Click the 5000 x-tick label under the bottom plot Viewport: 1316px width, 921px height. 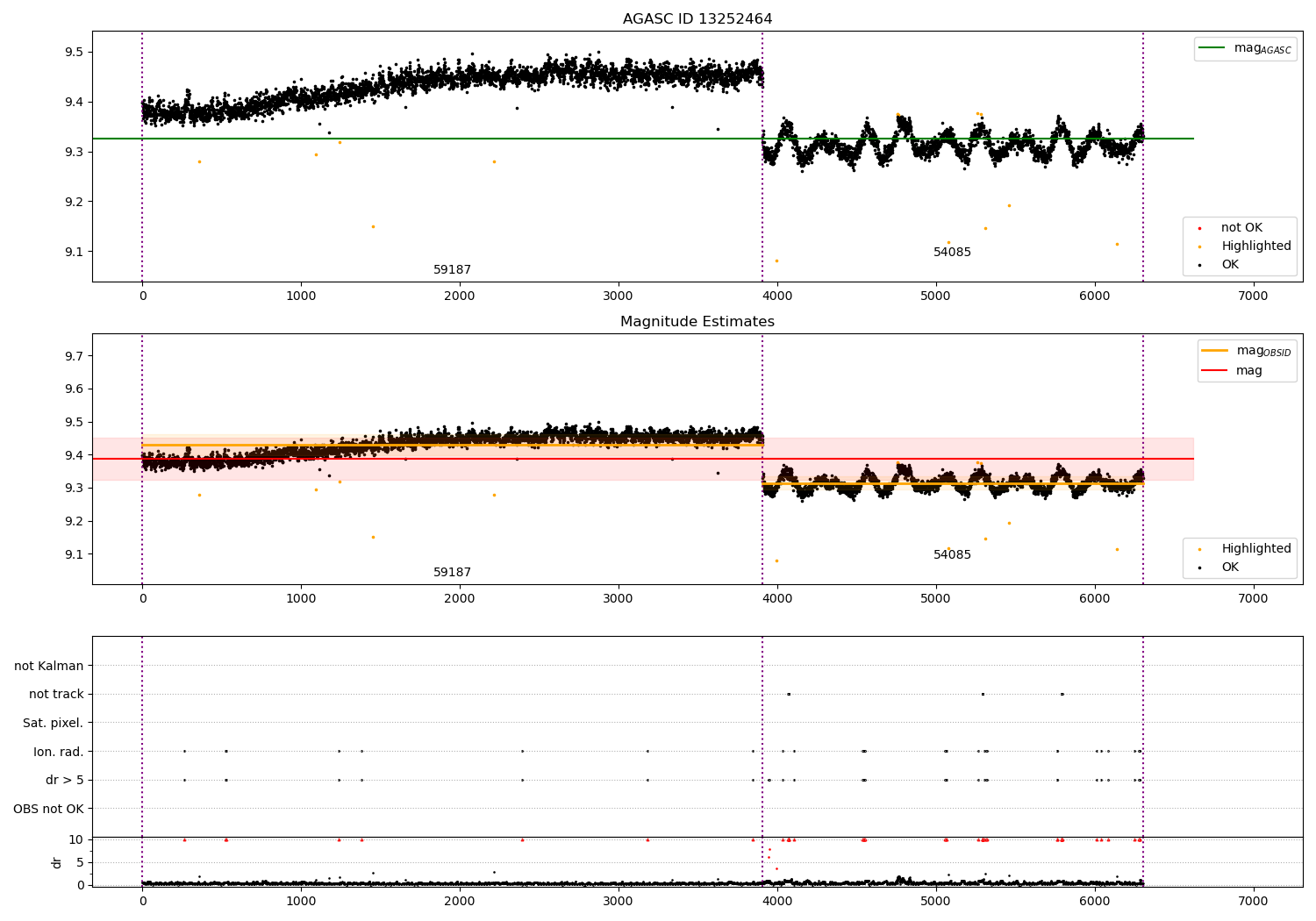pos(936,902)
